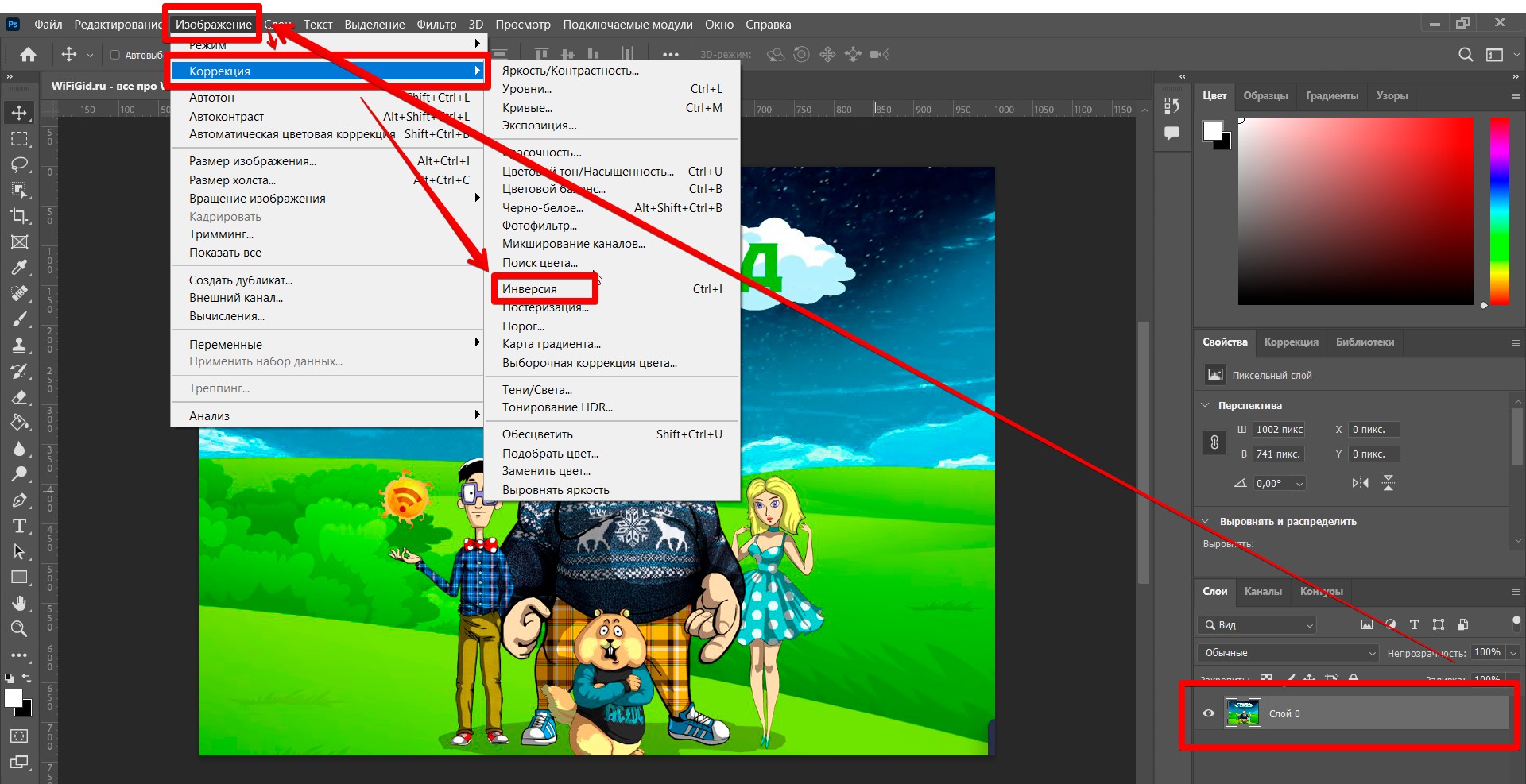Open the collapsed Comments panel icon
1526x784 pixels.
coord(1172,133)
